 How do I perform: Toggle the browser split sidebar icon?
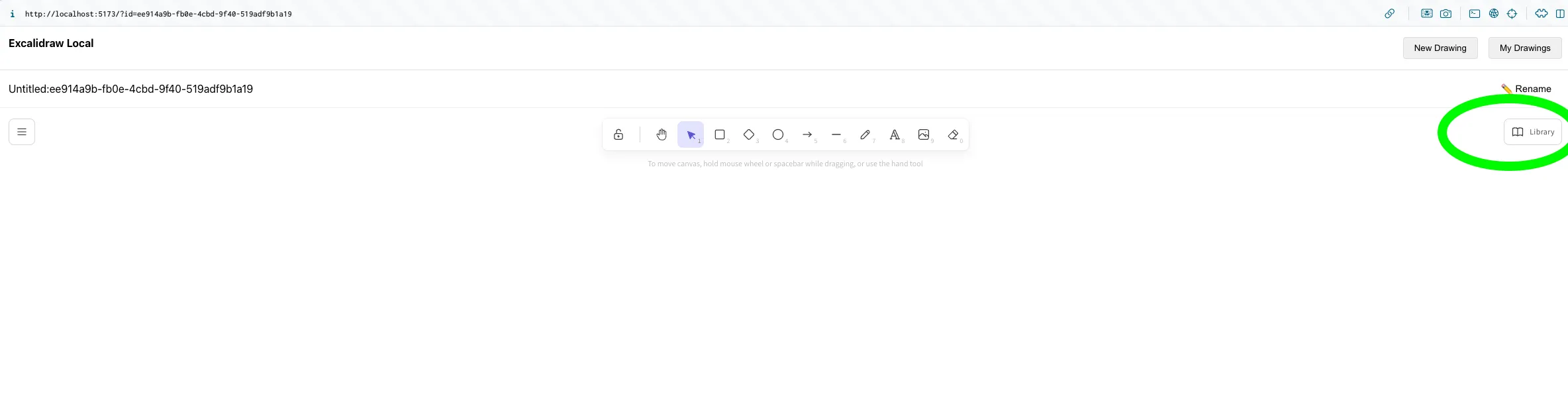pos(1560,13)
